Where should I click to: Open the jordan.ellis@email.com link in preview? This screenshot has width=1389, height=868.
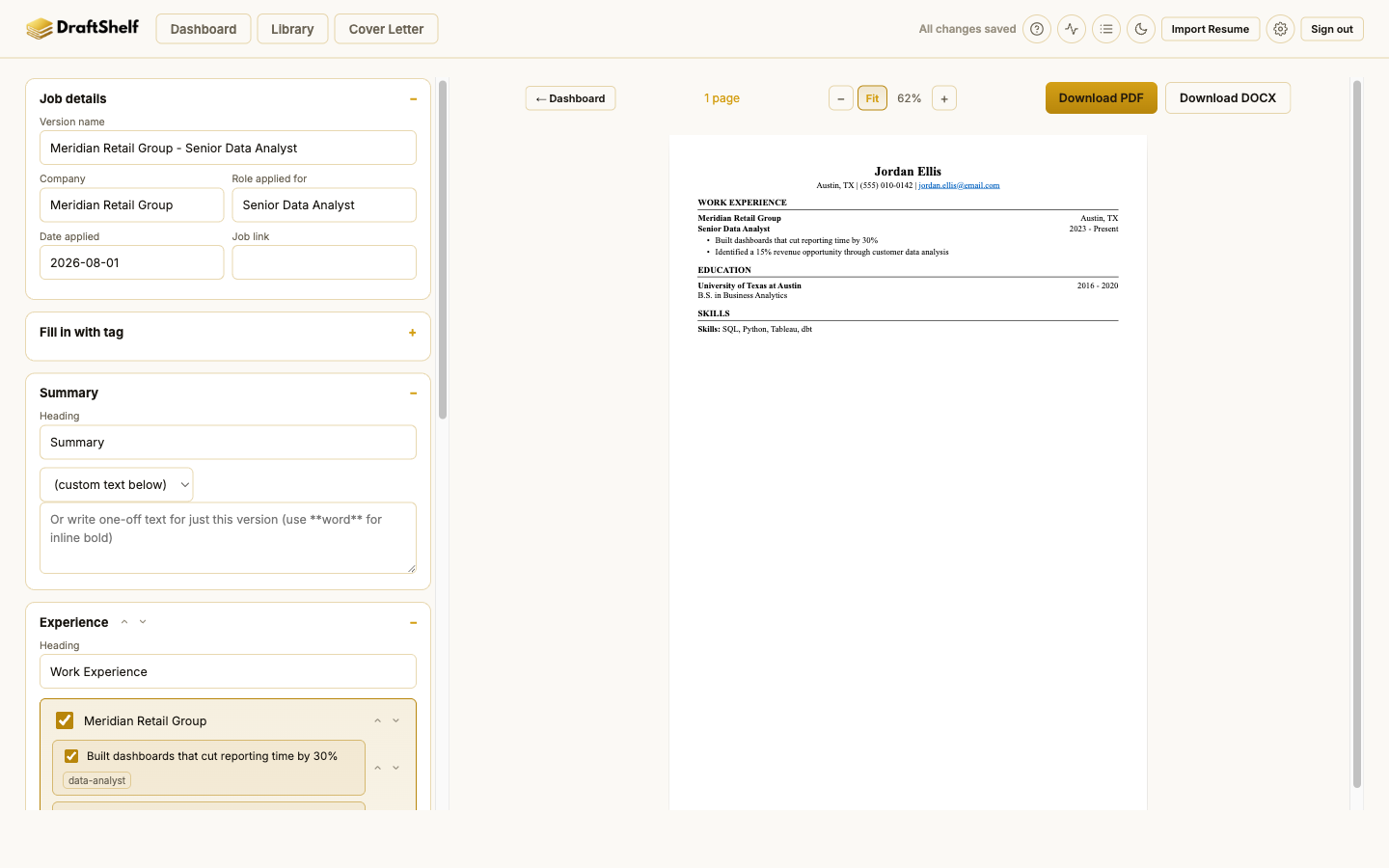pos(959,185)
